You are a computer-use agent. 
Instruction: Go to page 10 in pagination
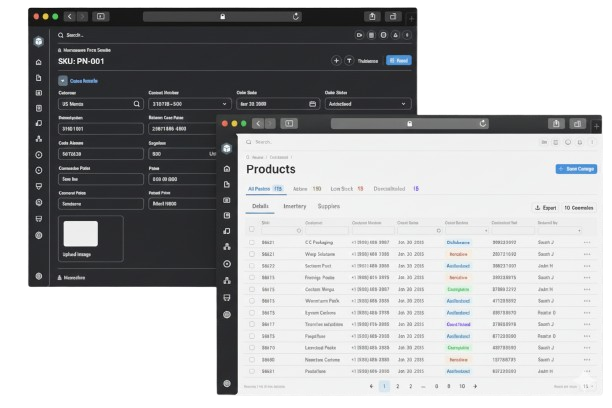coord(462,386)
